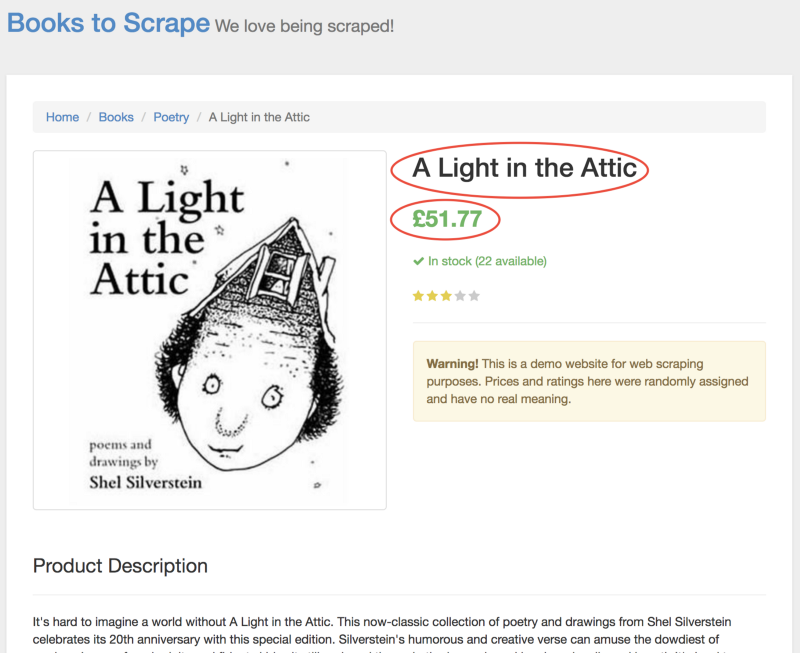The image size is (800, 653).
Task: Click the third yellow rating star
Action: pyautogui.click(x=446, y=296)
